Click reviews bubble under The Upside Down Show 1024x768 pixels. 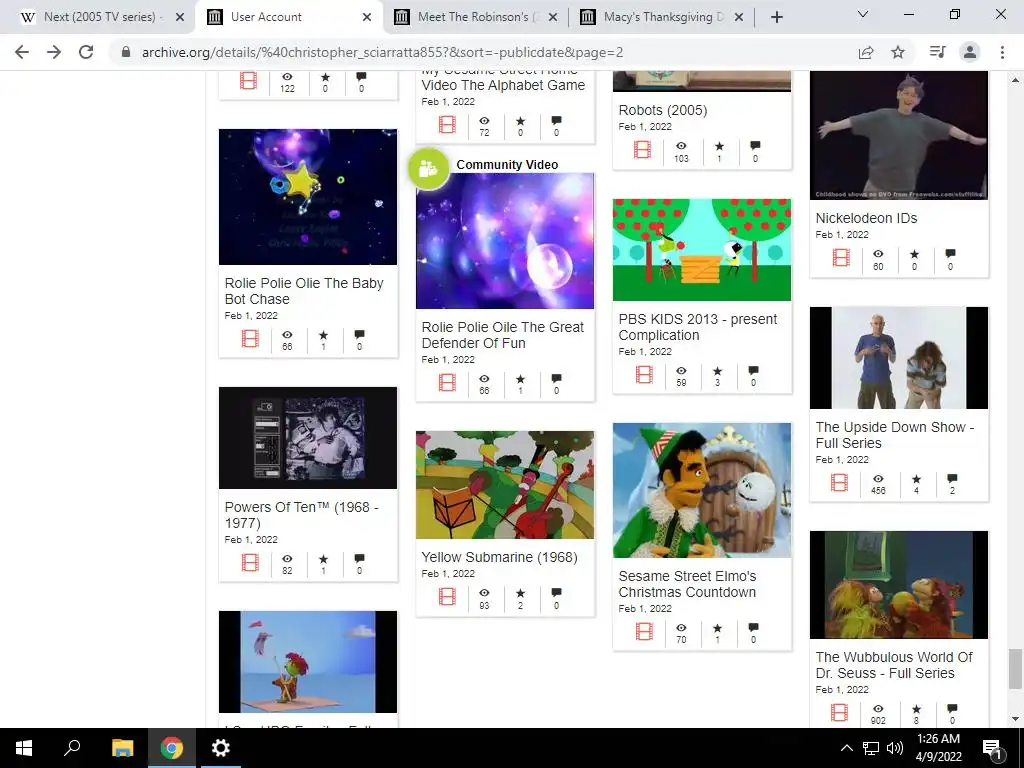click(x=952, y=479)
